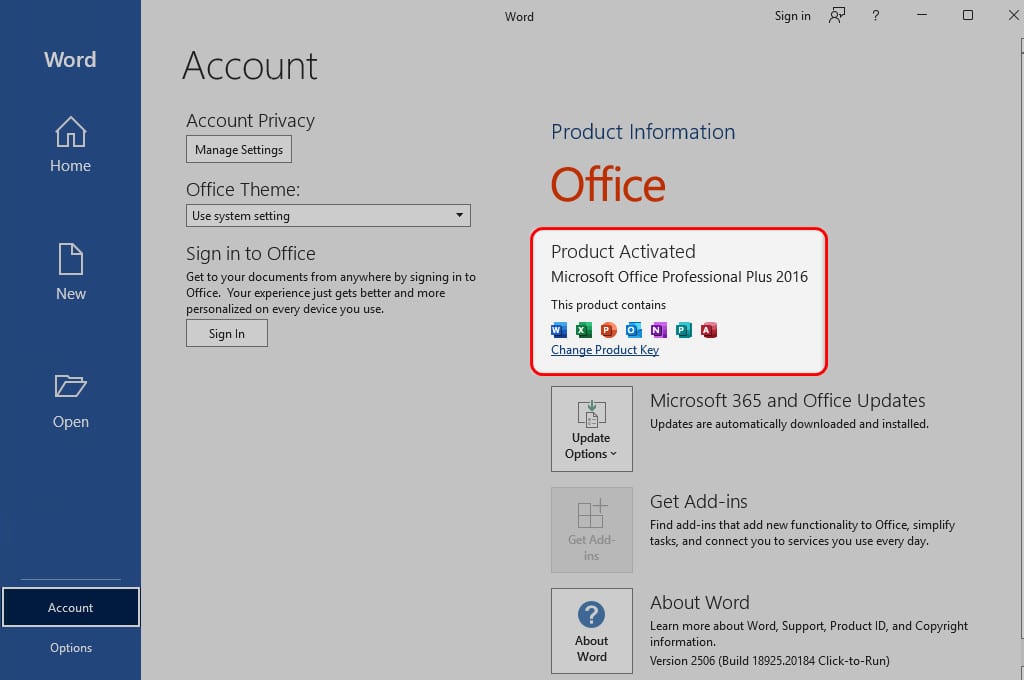Image resolution: width=1024 pixels, height=680 pixels.
Task: Click the 'About Word' heading text
Action: point(699,602)
